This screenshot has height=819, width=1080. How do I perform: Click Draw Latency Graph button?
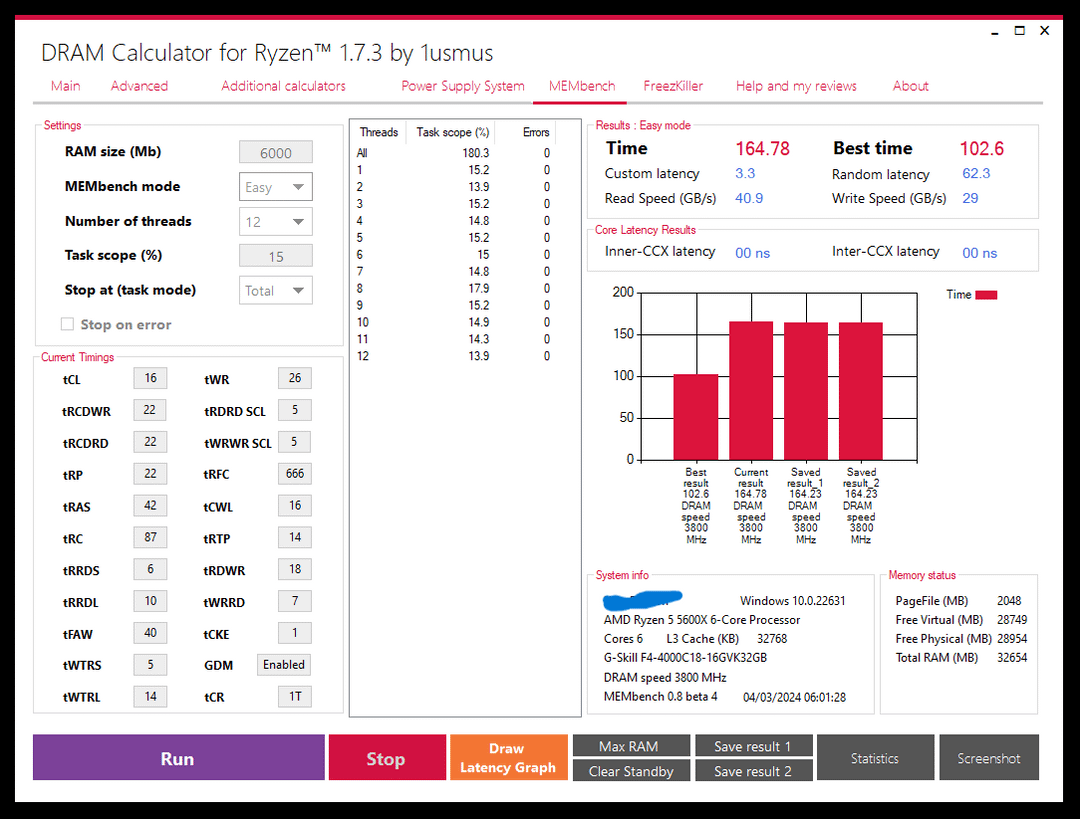coord(508,758)
